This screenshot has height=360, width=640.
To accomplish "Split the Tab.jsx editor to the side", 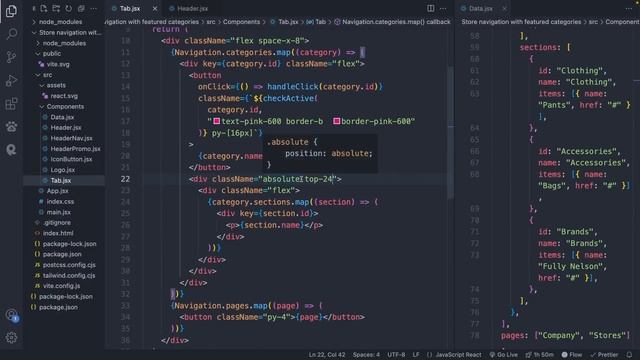I will [x=431, y=8].
